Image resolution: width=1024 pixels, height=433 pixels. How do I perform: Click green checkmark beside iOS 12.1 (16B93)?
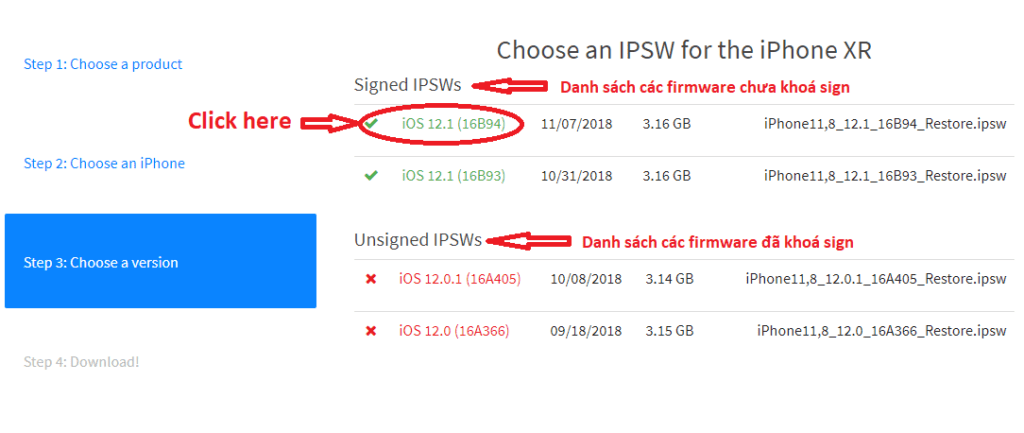tap(371, 175)
